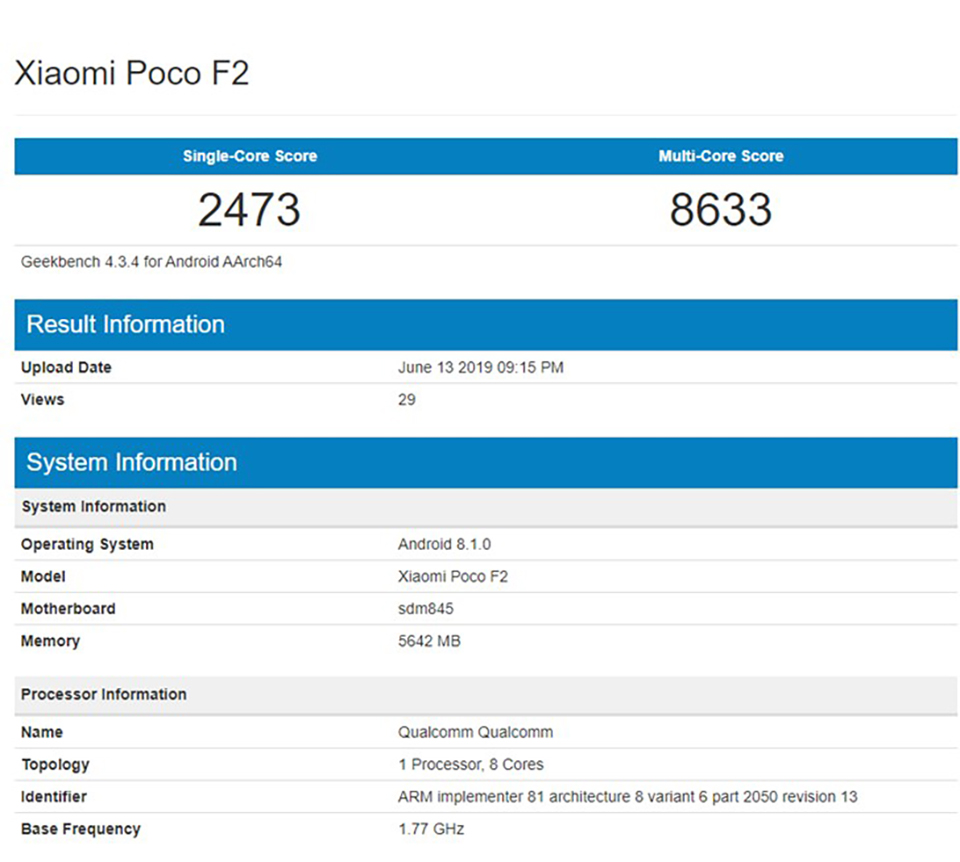The height and width of the screenshot is (862, 960).
Task: Click the Operating System label
Action: [87, 544]
